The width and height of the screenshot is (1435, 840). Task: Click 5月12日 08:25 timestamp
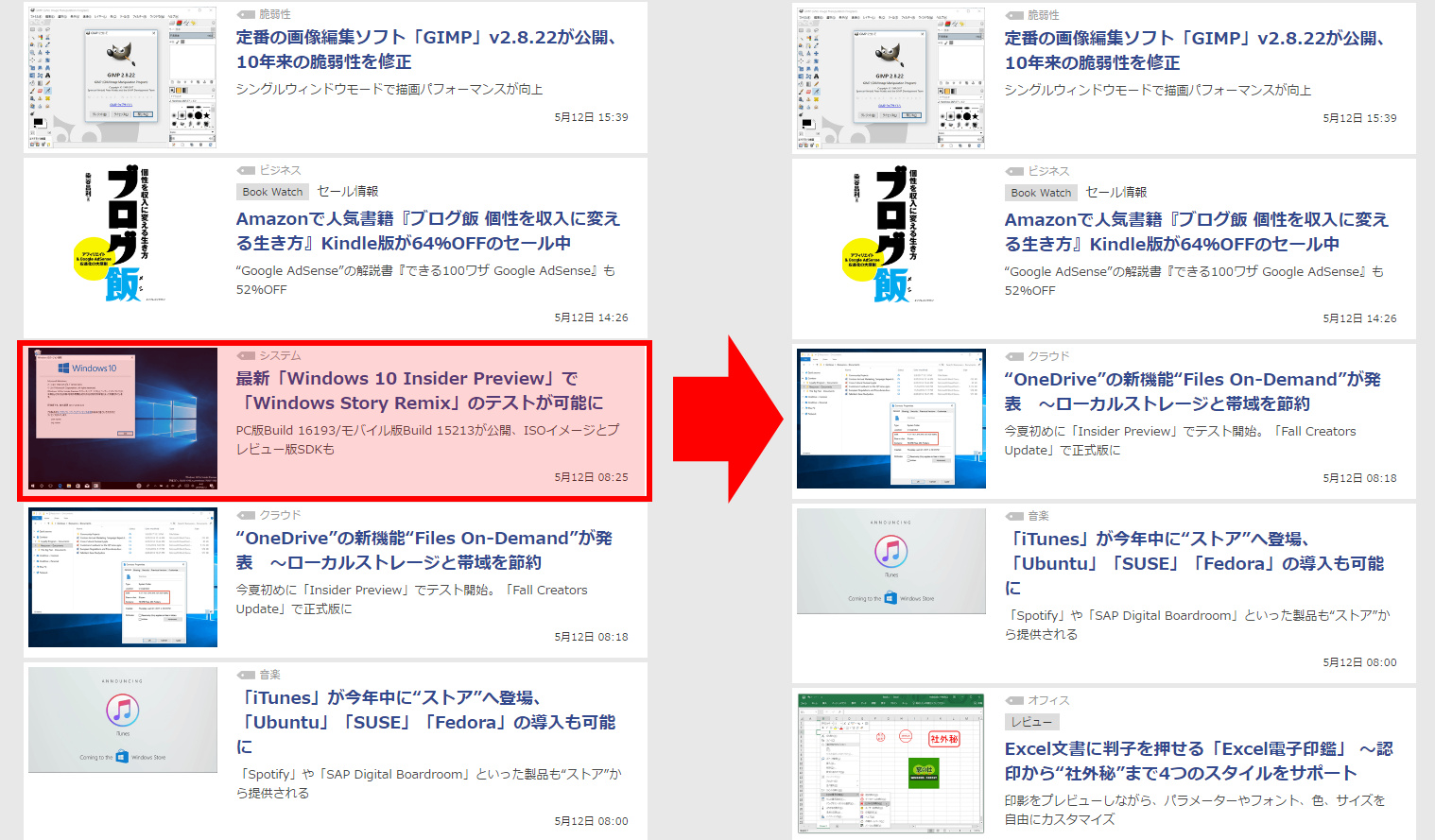point(591,477)
